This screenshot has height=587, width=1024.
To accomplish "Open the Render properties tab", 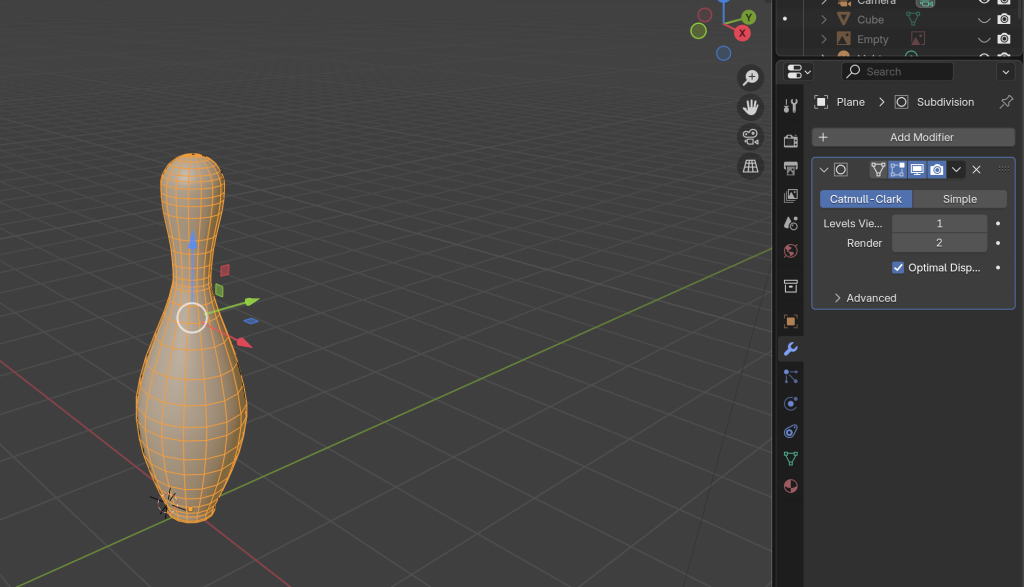I will pos(790,141).
